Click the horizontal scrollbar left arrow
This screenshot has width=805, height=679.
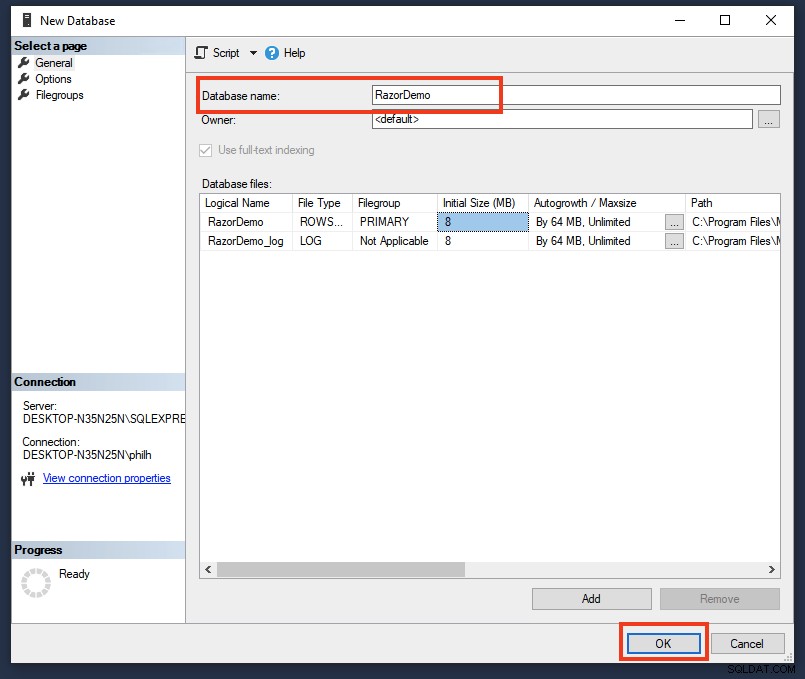point(208,569)
